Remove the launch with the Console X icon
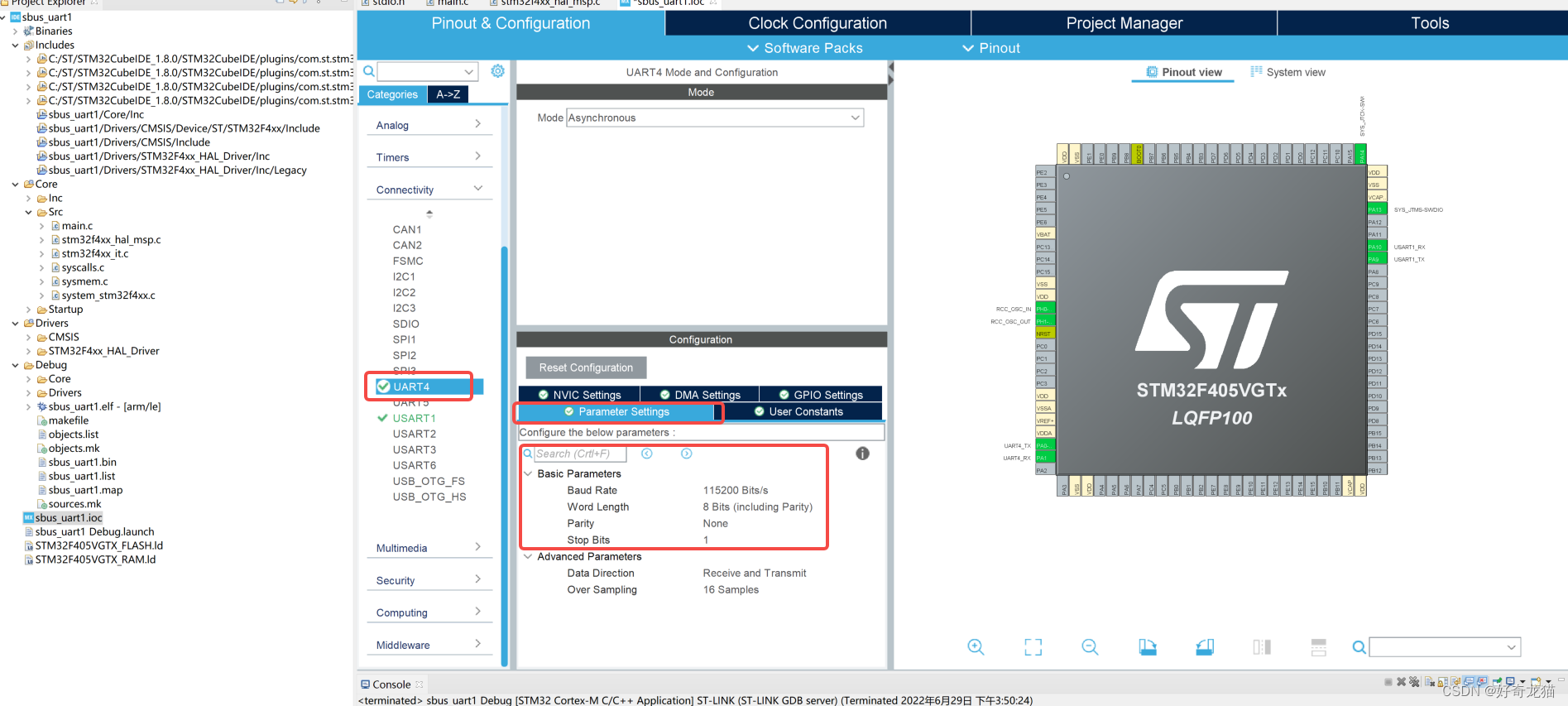 (1401, 682)
